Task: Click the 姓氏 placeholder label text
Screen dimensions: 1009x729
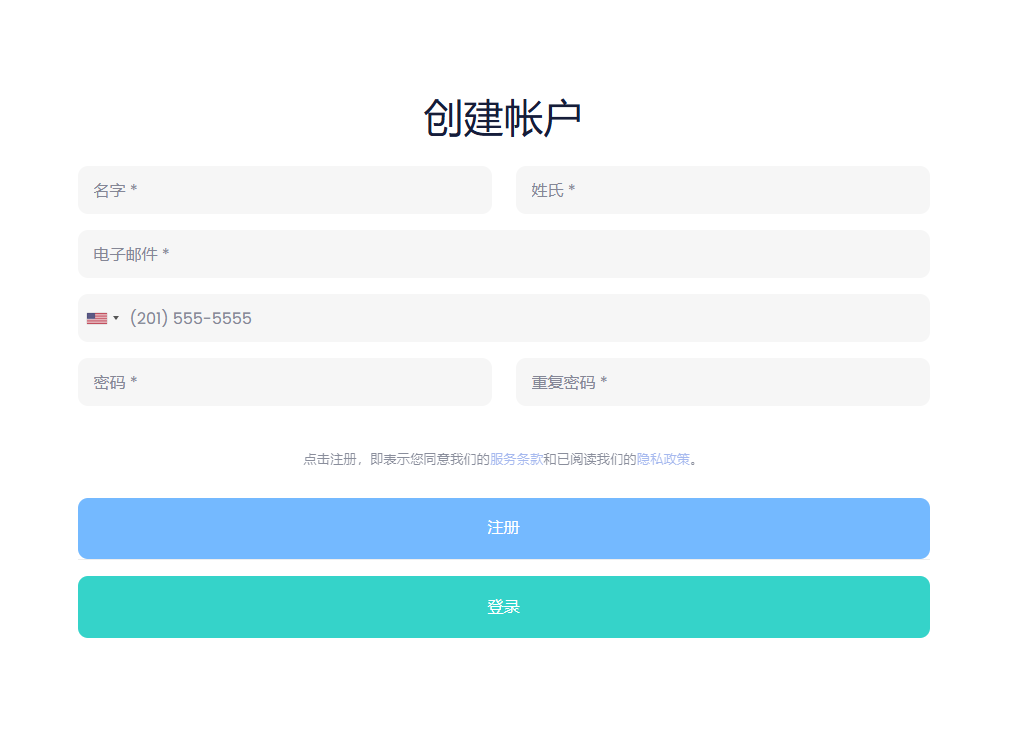Action: (547, 190)
